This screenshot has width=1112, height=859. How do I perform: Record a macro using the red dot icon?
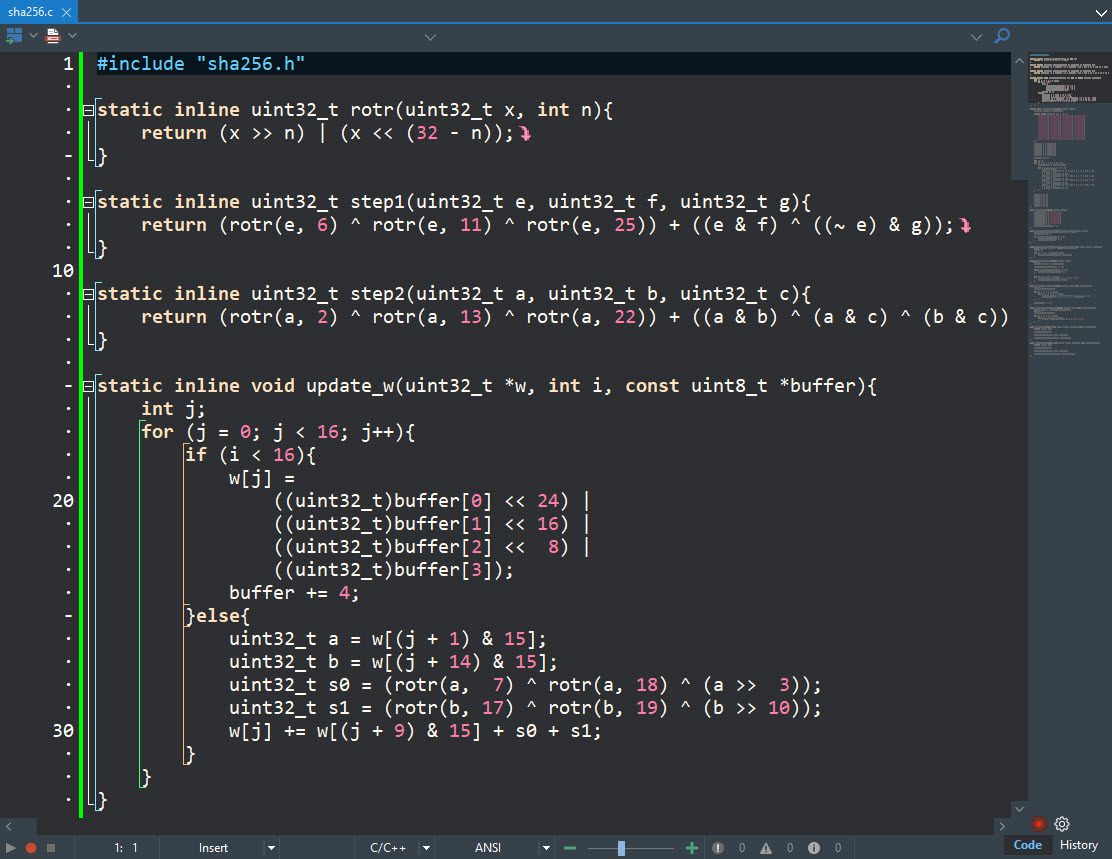31,847
